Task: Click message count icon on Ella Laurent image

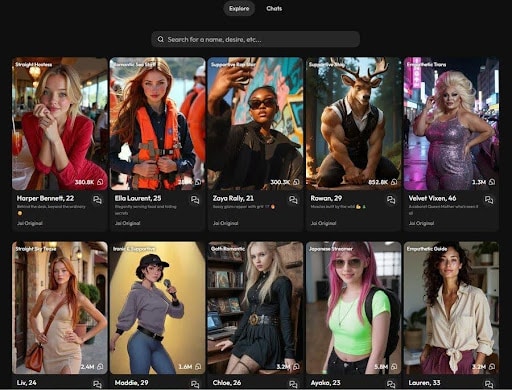Action: click(198, 182)
